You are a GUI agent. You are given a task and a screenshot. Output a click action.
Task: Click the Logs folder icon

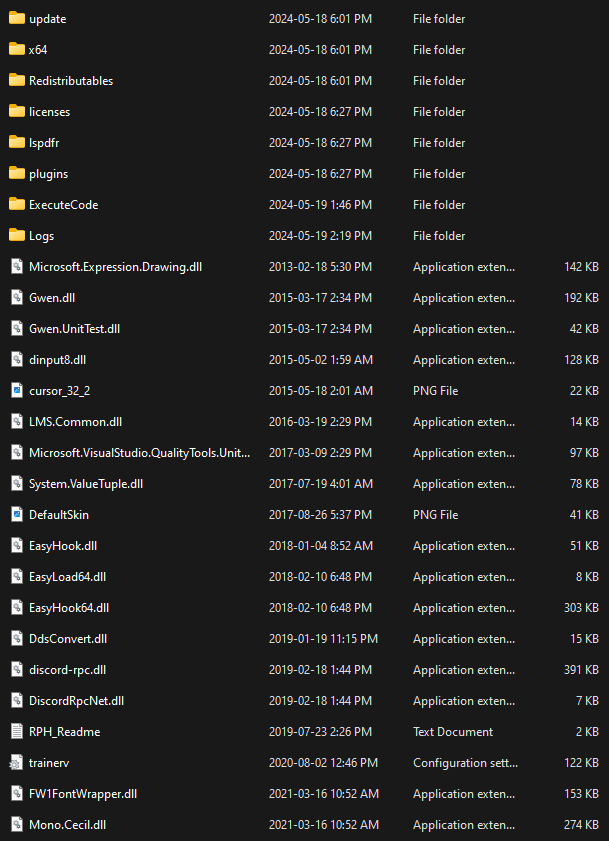tap(17, 235)
